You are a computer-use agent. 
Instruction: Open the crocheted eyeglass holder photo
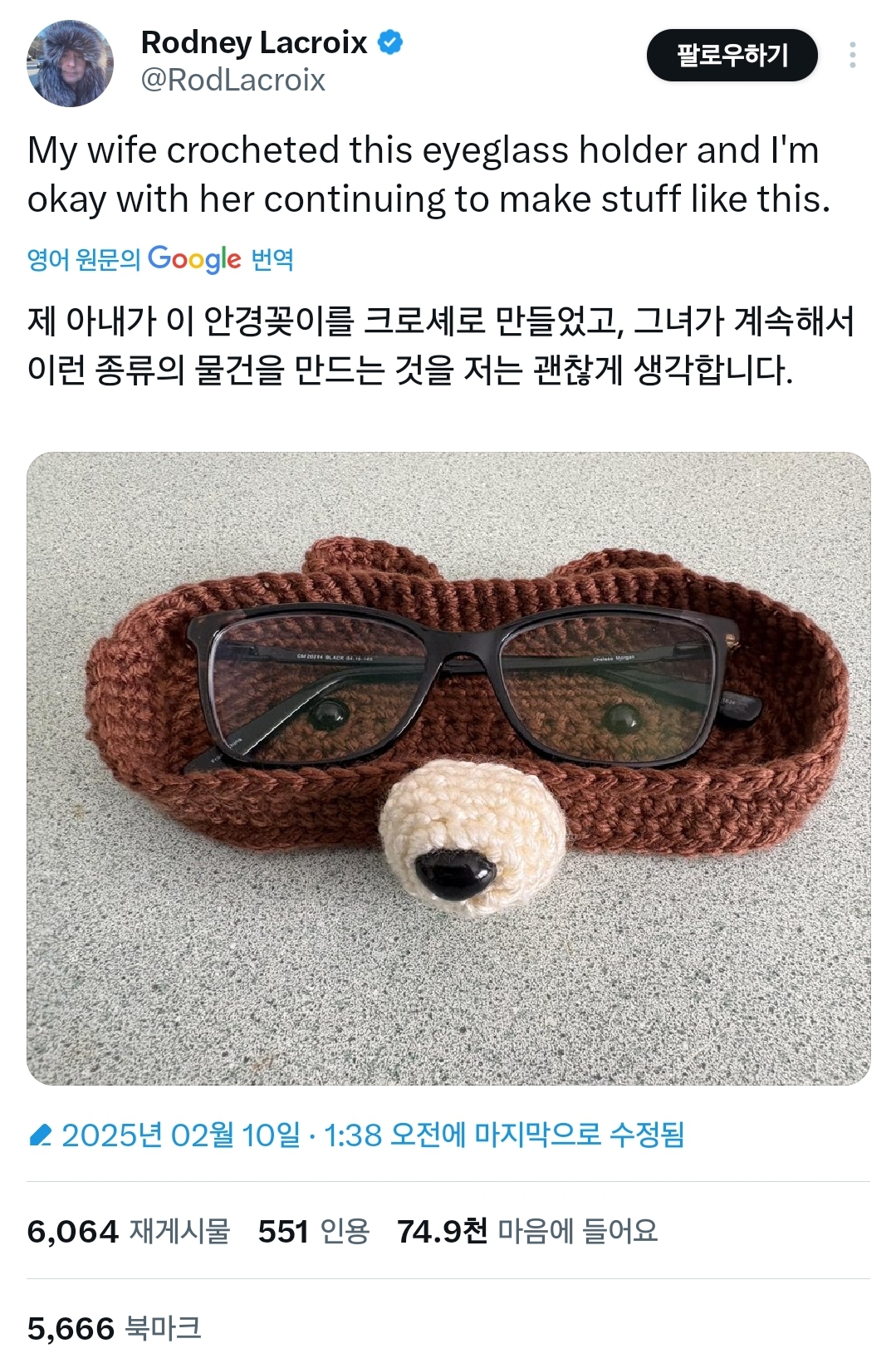point(448,768)
